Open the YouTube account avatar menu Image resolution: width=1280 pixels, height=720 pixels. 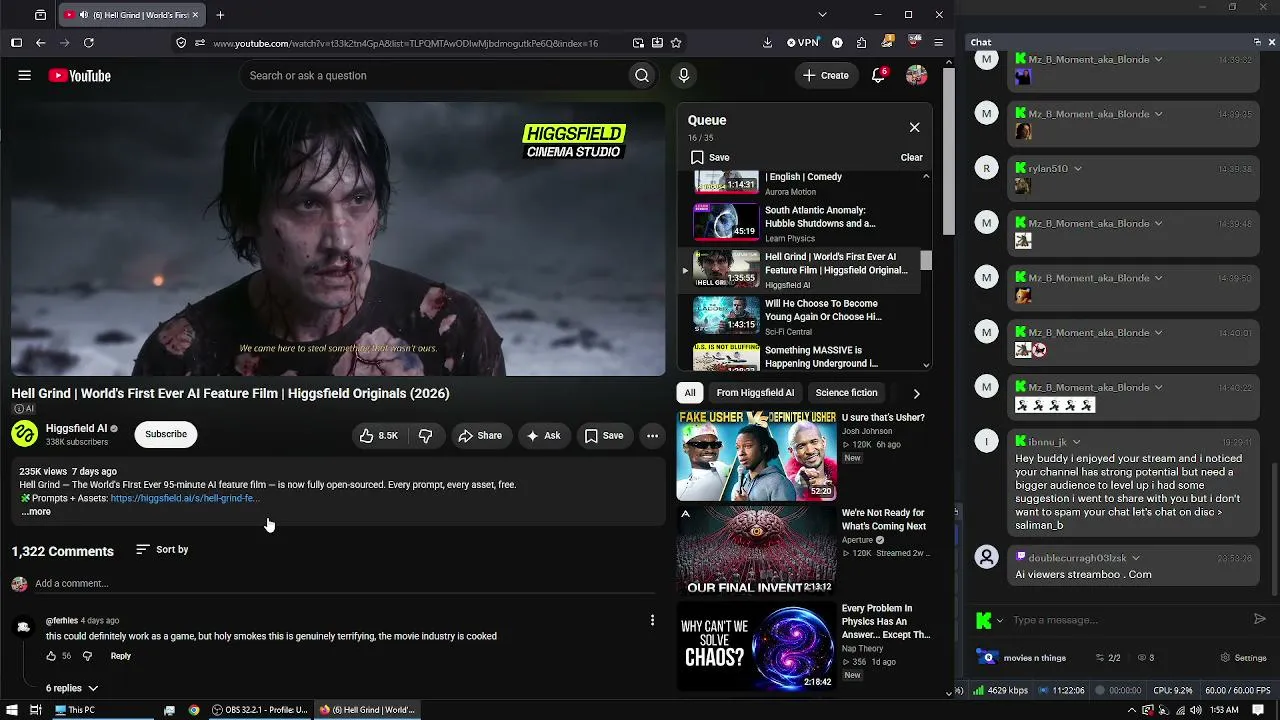[x=916, y=75]
